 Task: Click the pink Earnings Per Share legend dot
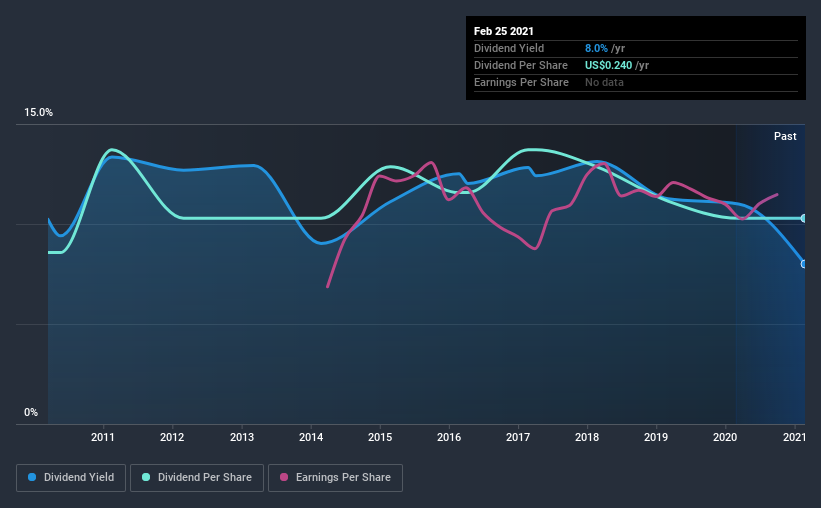tap(284, 477)
